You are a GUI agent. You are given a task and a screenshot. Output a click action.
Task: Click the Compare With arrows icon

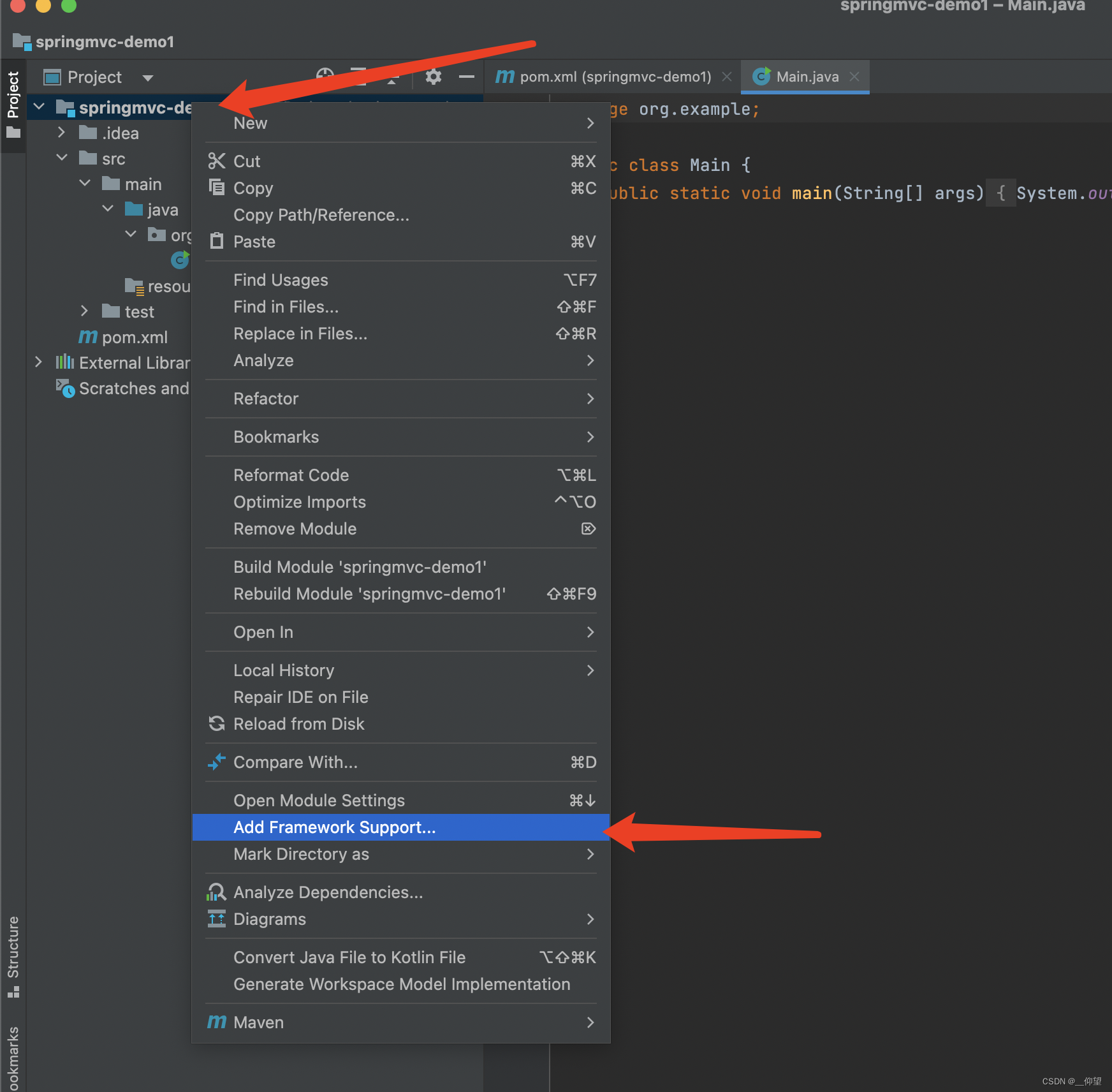[217, 762]
